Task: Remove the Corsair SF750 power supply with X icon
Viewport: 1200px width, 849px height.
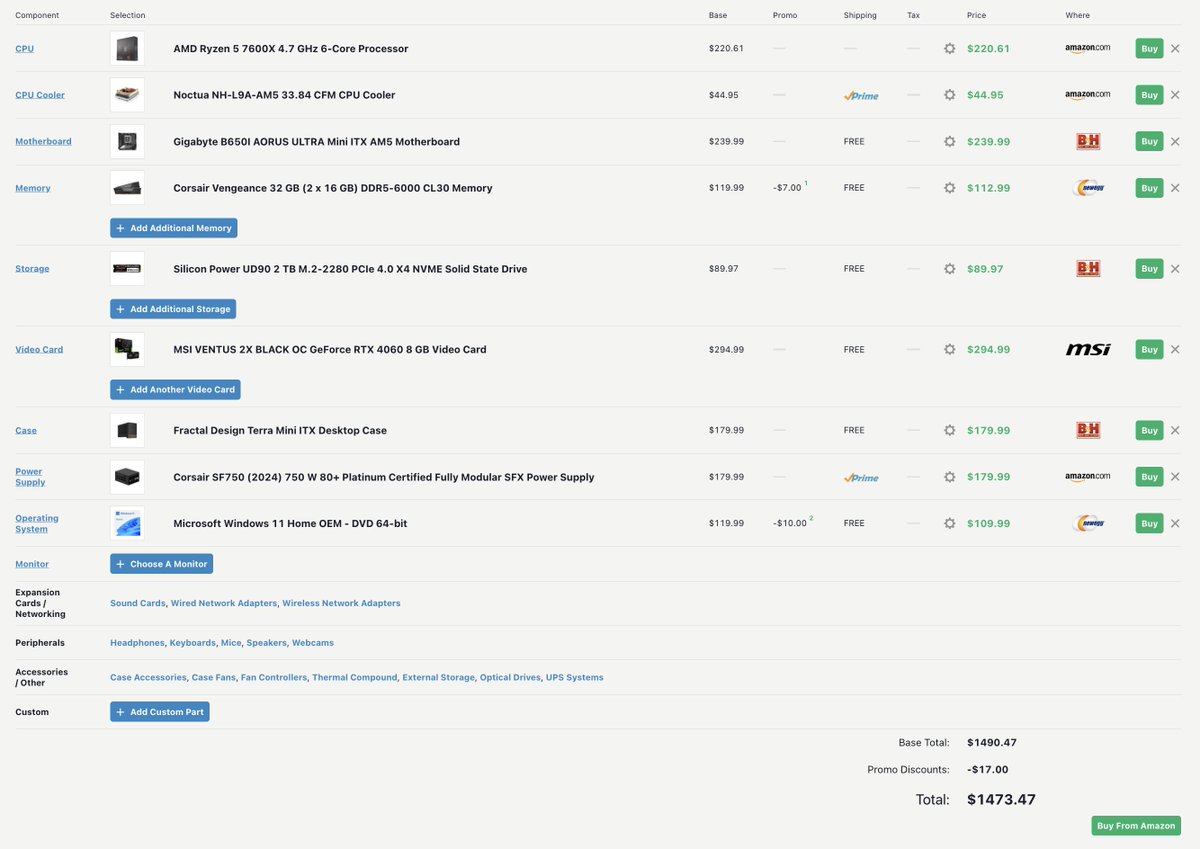Action: (x=1175, y=477)
